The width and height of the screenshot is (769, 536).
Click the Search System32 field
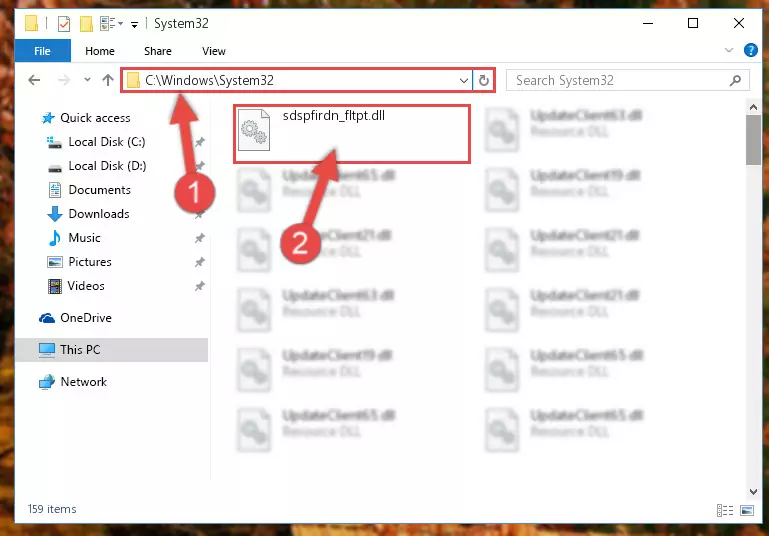[627, 80]
